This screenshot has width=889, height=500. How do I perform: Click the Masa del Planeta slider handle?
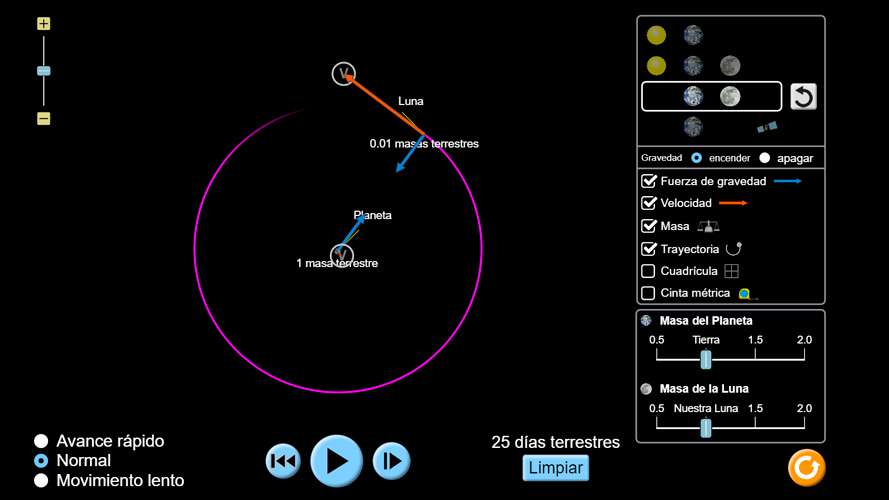[705, 359]
